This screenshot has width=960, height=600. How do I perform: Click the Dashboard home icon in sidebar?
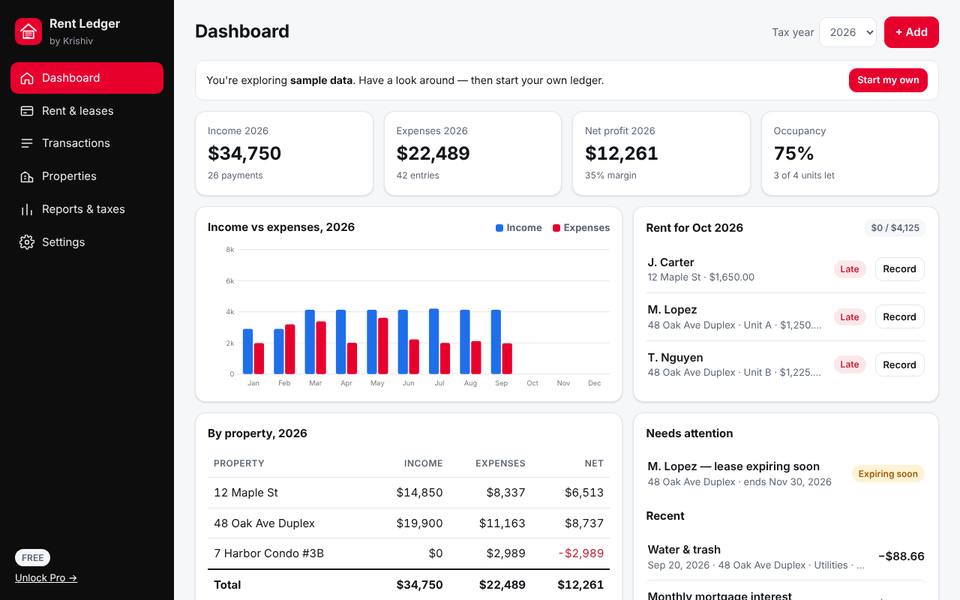[26, 78]
